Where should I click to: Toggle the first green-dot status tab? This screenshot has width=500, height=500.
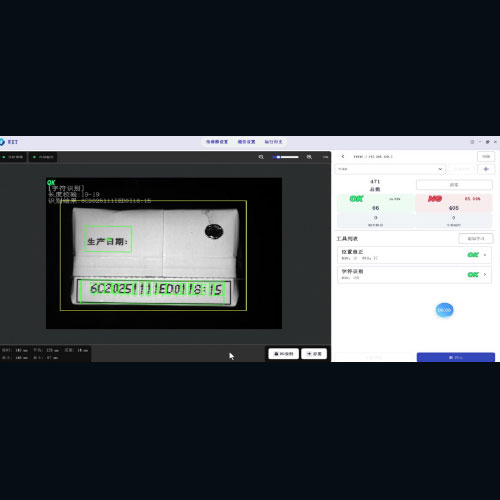pos(13,157)
